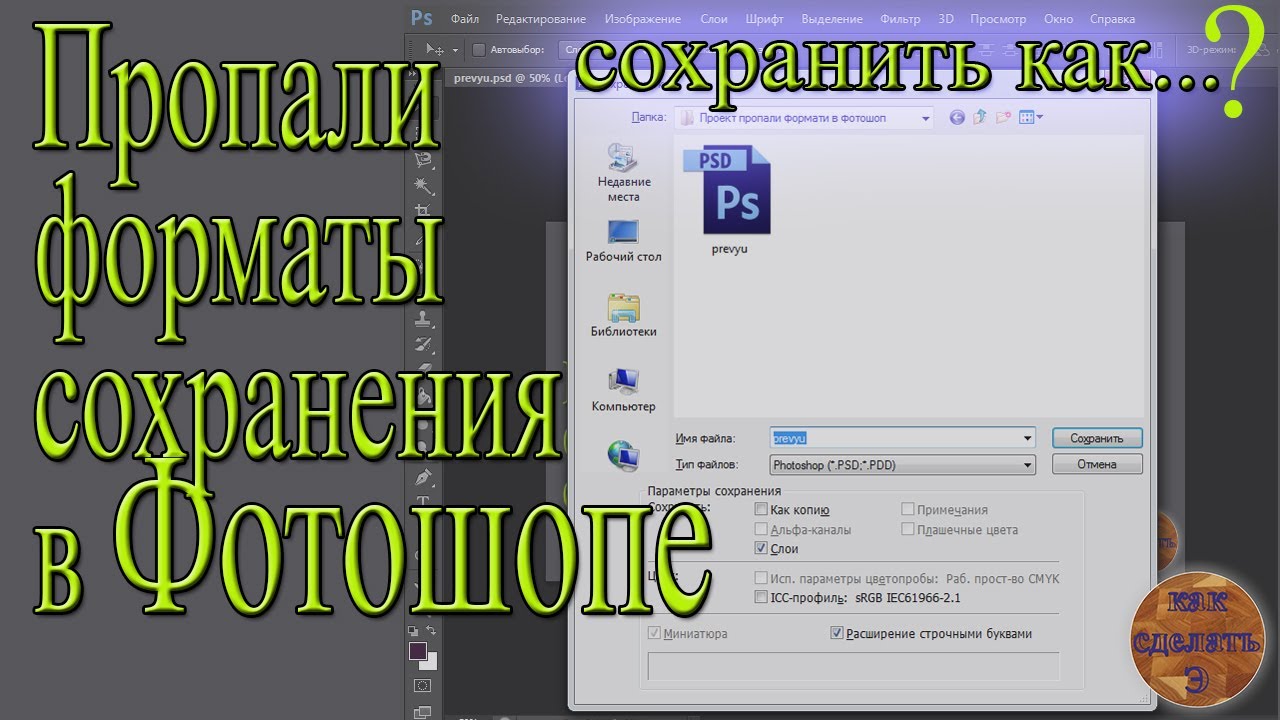Select the History Brush tool

click(422, 345)
